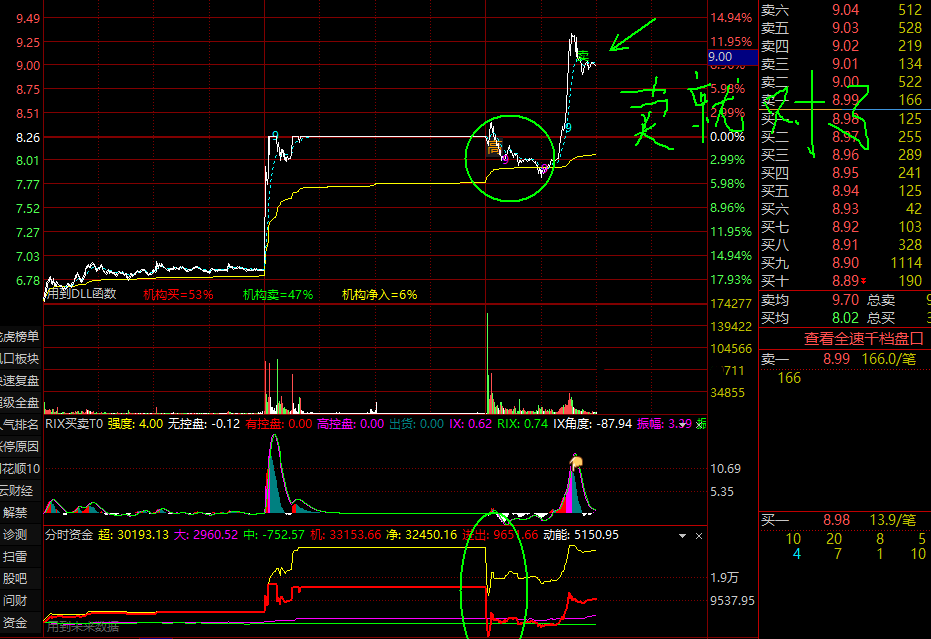This screenshot has width=931, height=639.
Task: Switch to the 云财经 sidebar tab
Action: tap(20, 491)
